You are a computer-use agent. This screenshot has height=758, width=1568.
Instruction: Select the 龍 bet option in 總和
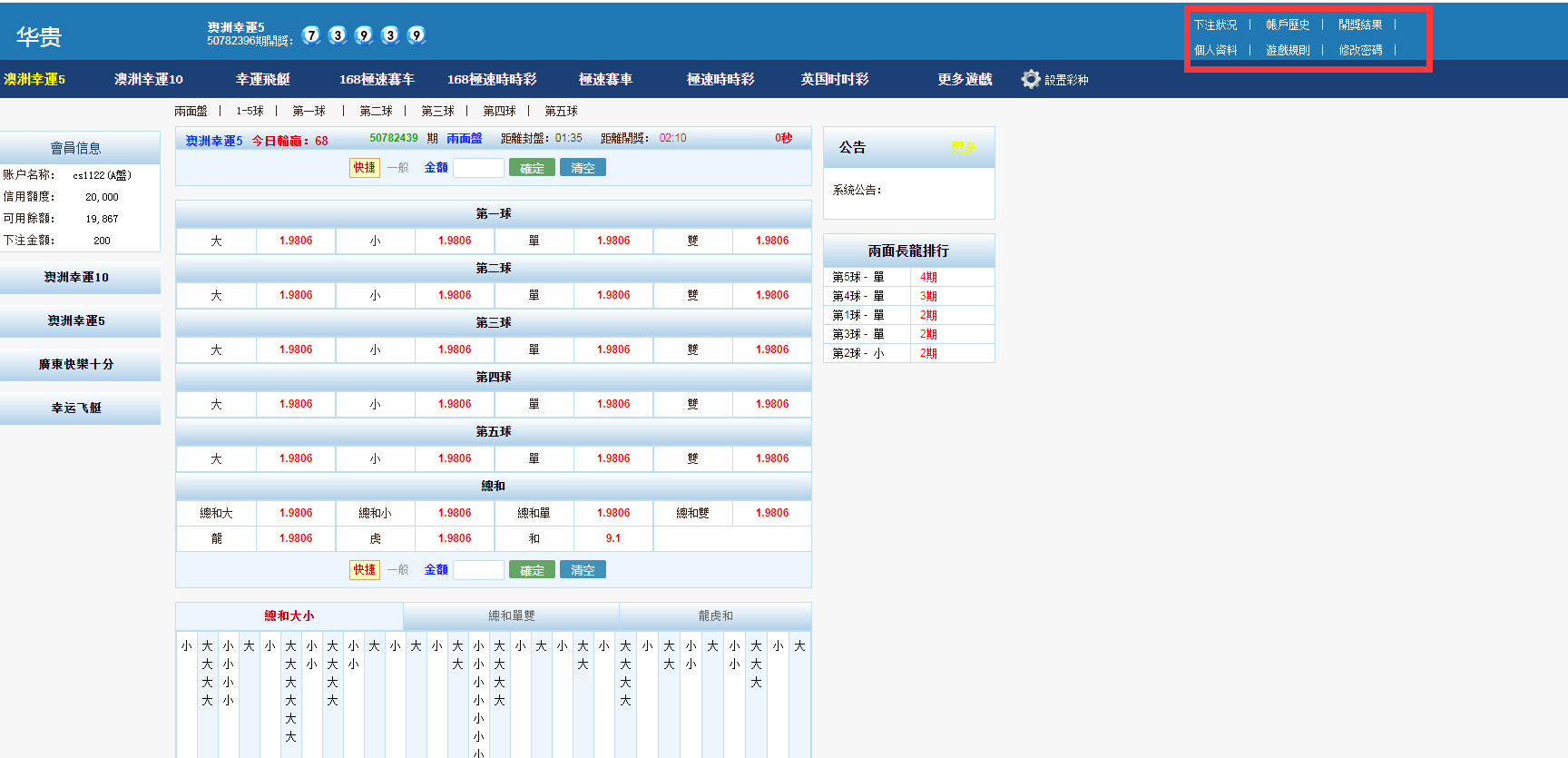[216, 539]
